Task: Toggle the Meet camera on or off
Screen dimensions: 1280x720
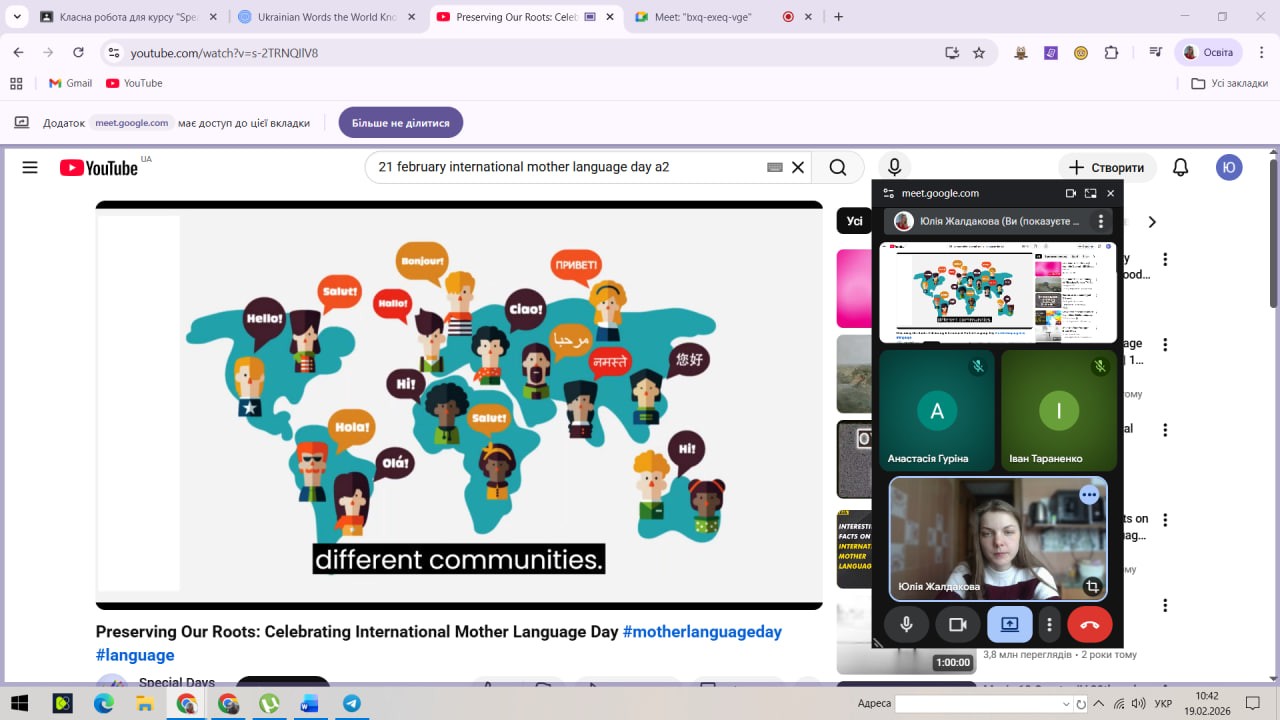Action: pyautogui.click(x=957, y=625)
